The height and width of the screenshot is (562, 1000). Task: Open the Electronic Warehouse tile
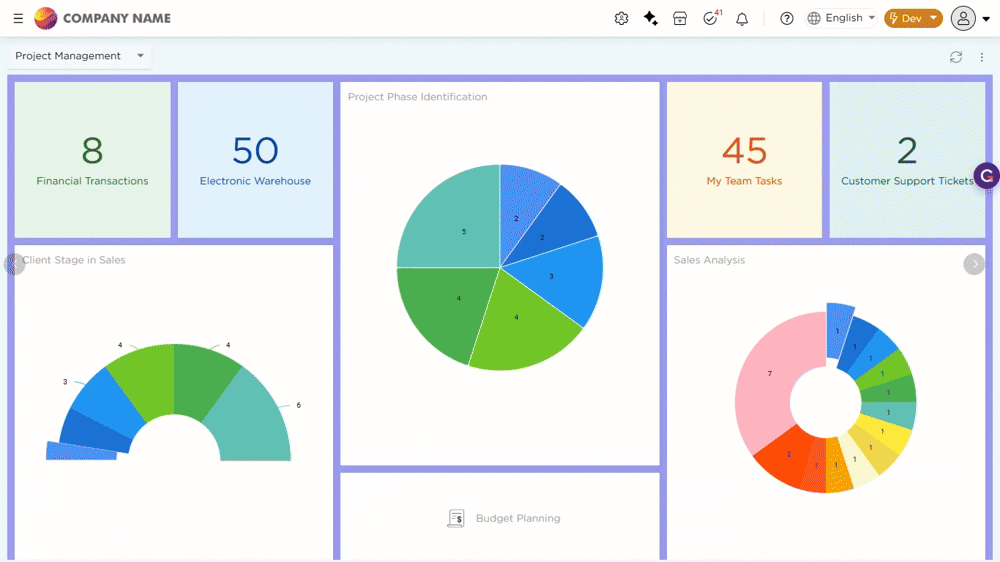coord(255,160)
